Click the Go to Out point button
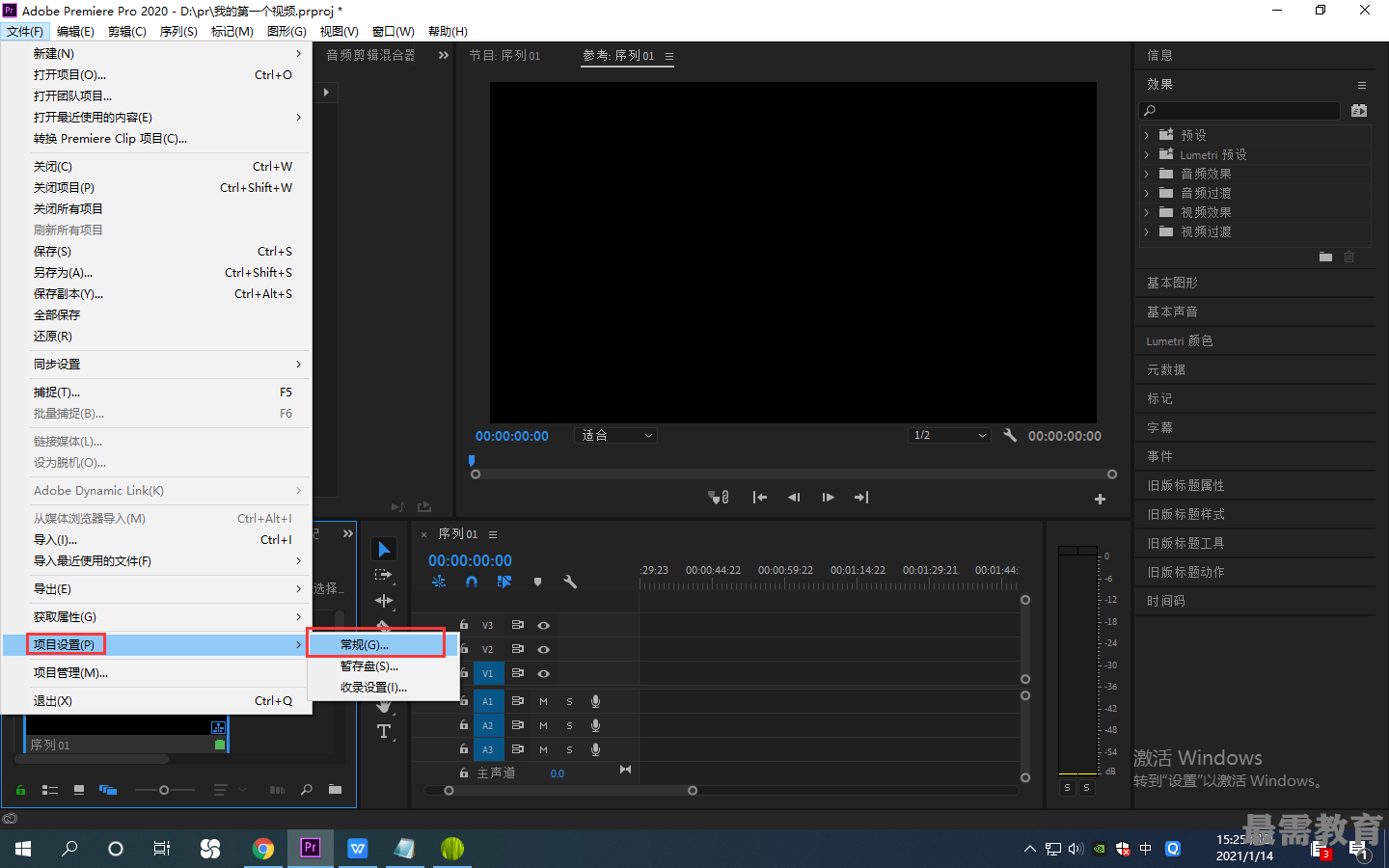Screen dimensions: 1389x868 click(x=861, y=498)
